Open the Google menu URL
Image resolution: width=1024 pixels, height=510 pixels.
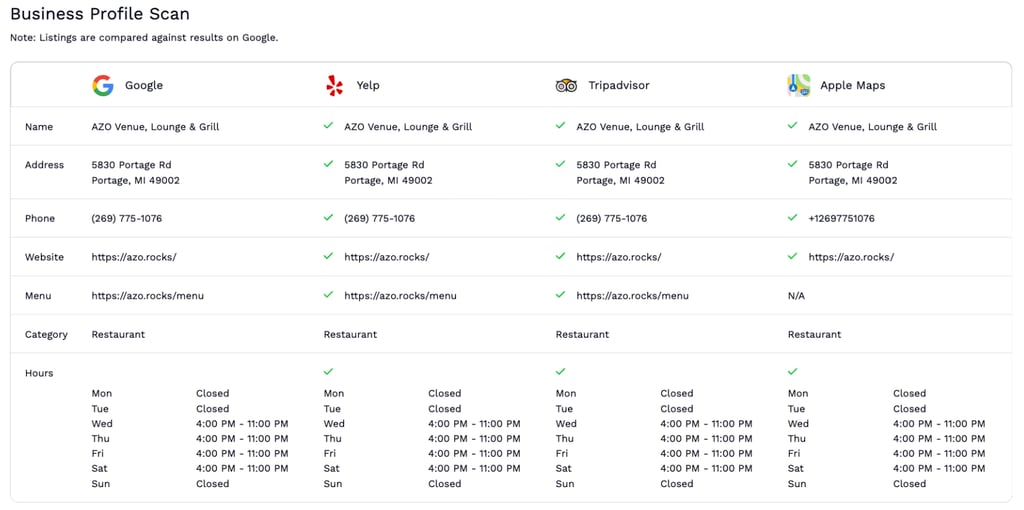pos(148,296)
